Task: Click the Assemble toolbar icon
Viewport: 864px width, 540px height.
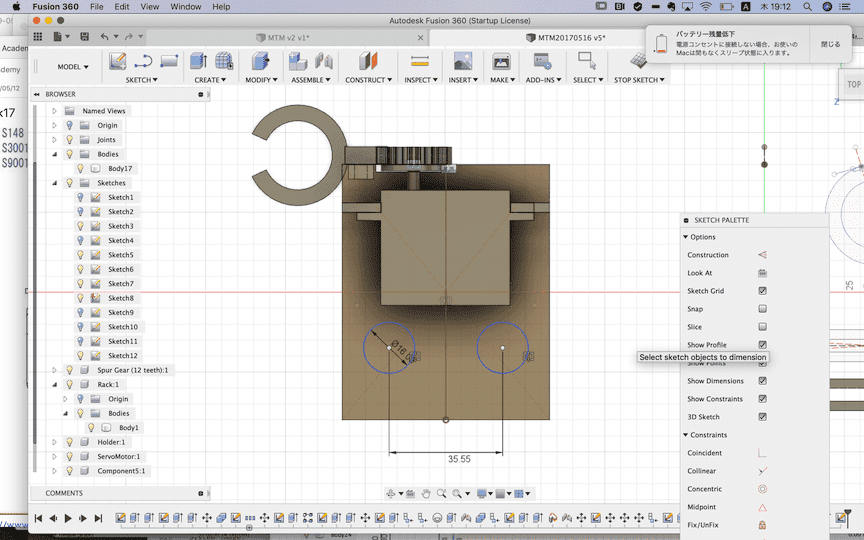Action: click(x=298, y=62)
